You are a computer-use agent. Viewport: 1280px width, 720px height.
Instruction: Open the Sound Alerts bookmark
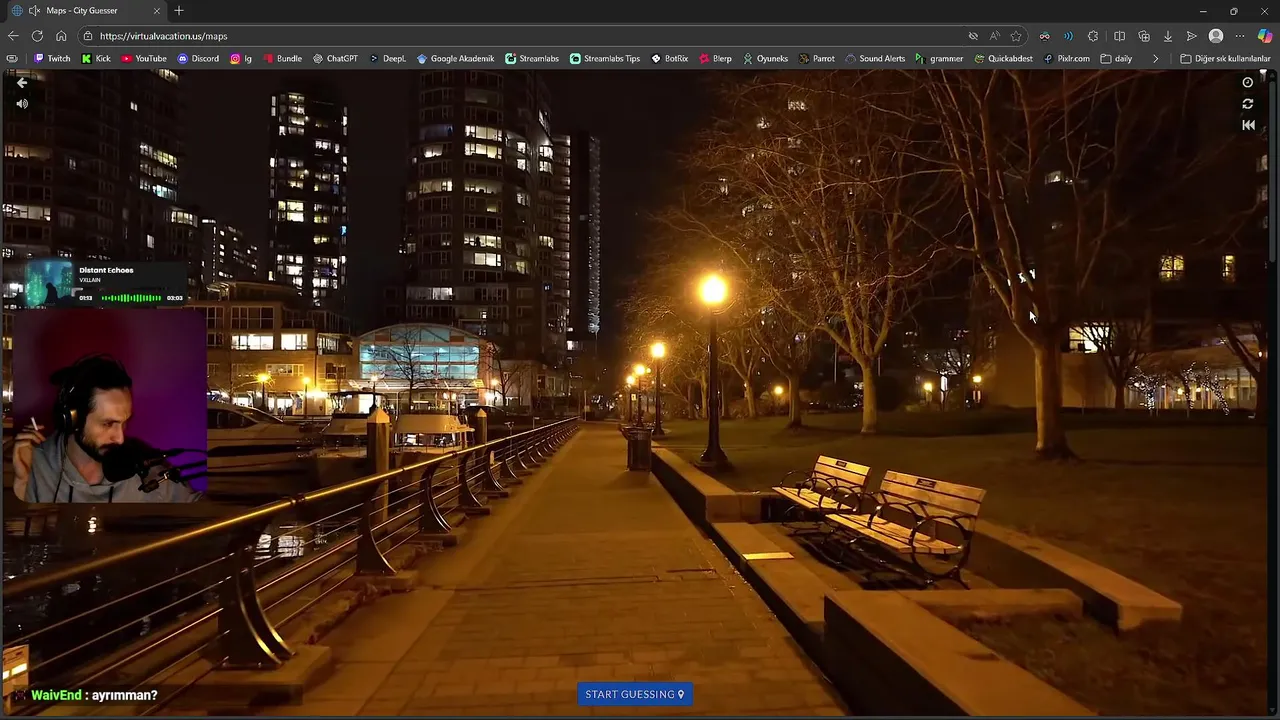click(x=875, y=59)
